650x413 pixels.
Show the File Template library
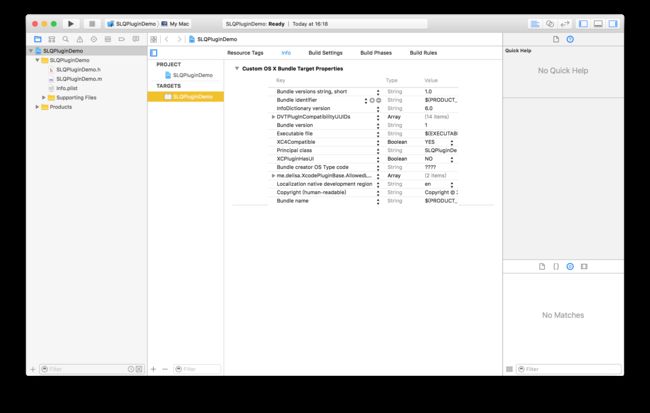[x=542, y=266]
